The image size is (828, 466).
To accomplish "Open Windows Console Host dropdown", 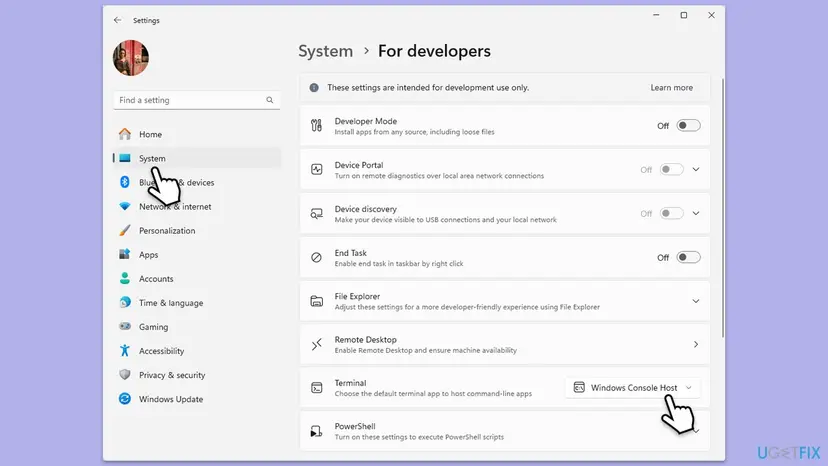I will pos(633,388).
